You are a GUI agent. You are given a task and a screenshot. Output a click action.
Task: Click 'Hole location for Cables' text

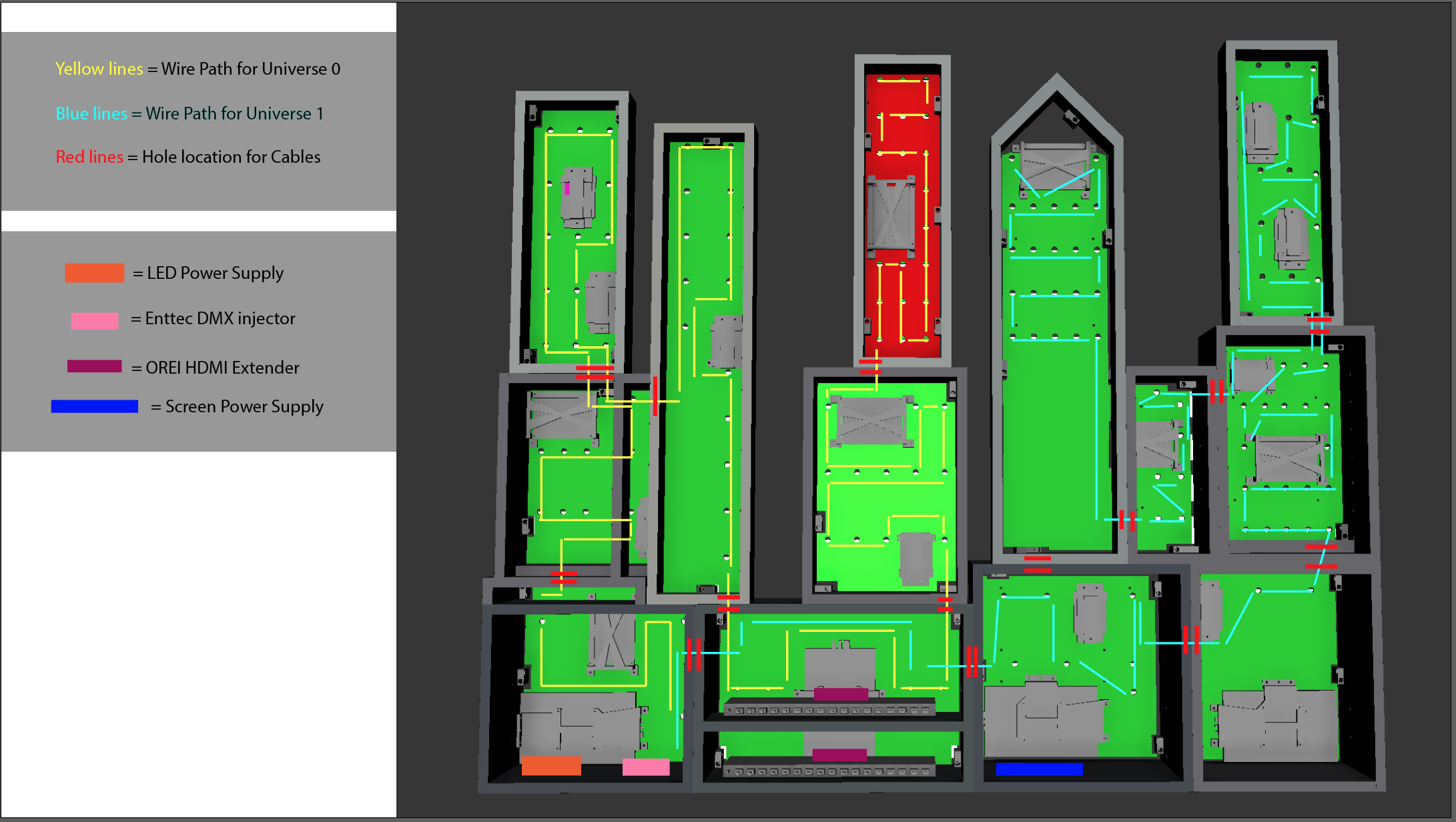[232, 157]
